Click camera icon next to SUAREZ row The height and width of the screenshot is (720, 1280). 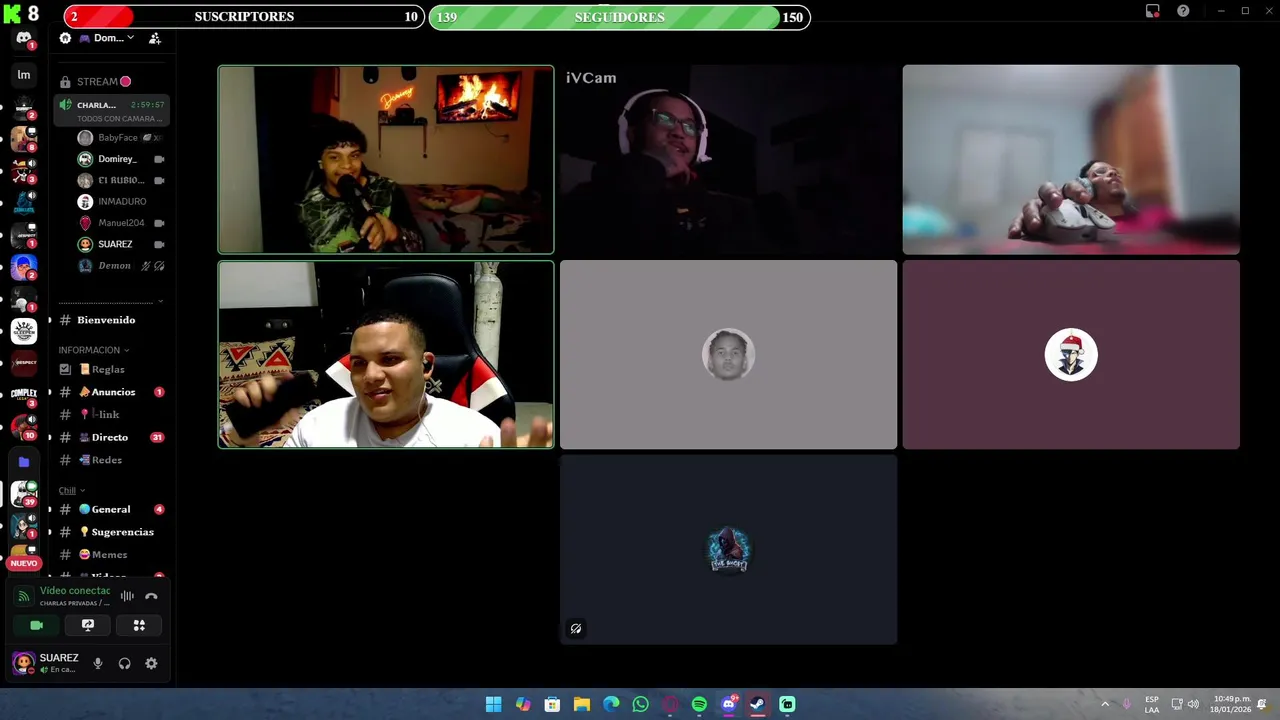(x=159, y=244)
